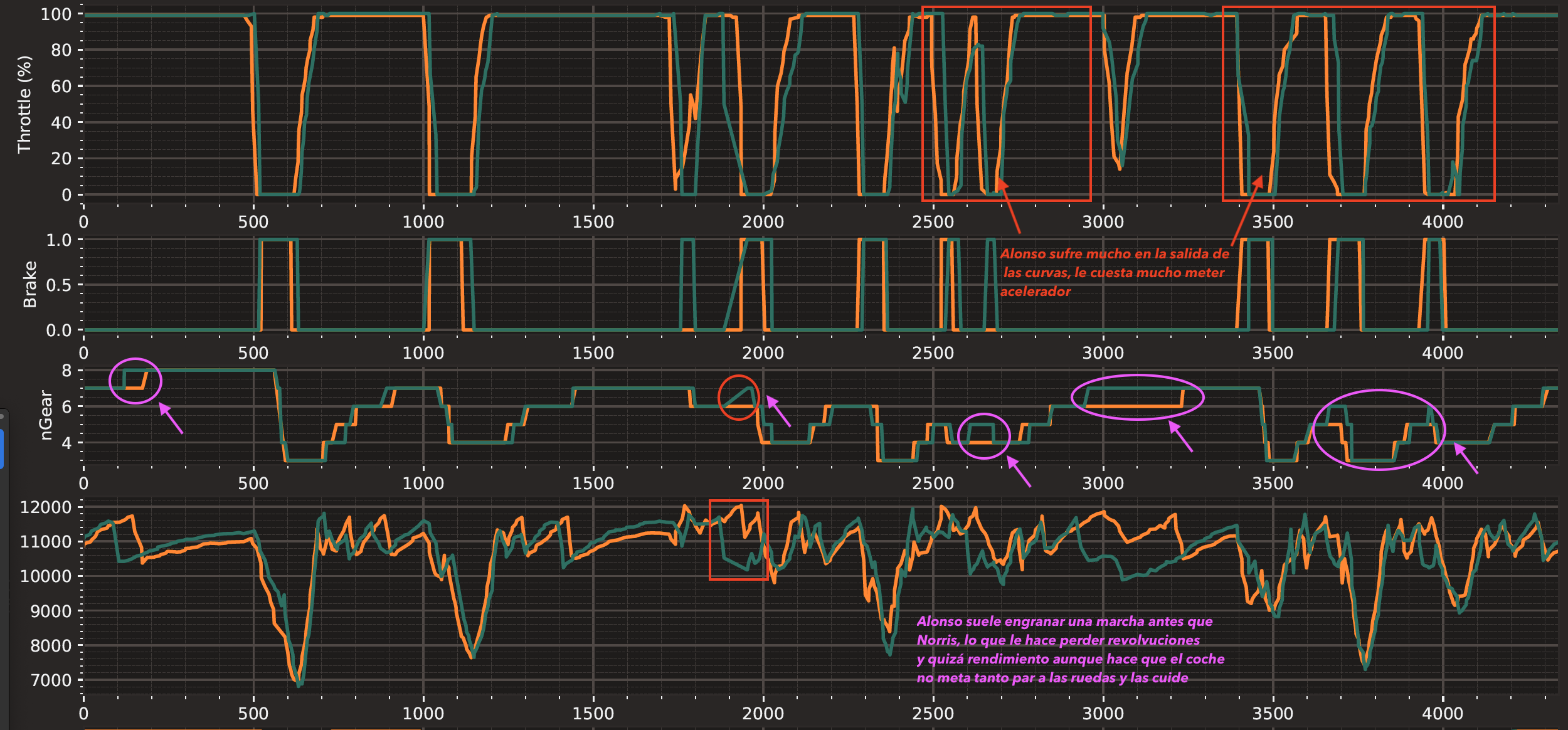Click the "0.5" tick on Brake axis
Viewport: 1568px width, 730px height.
tap(59, 285)
